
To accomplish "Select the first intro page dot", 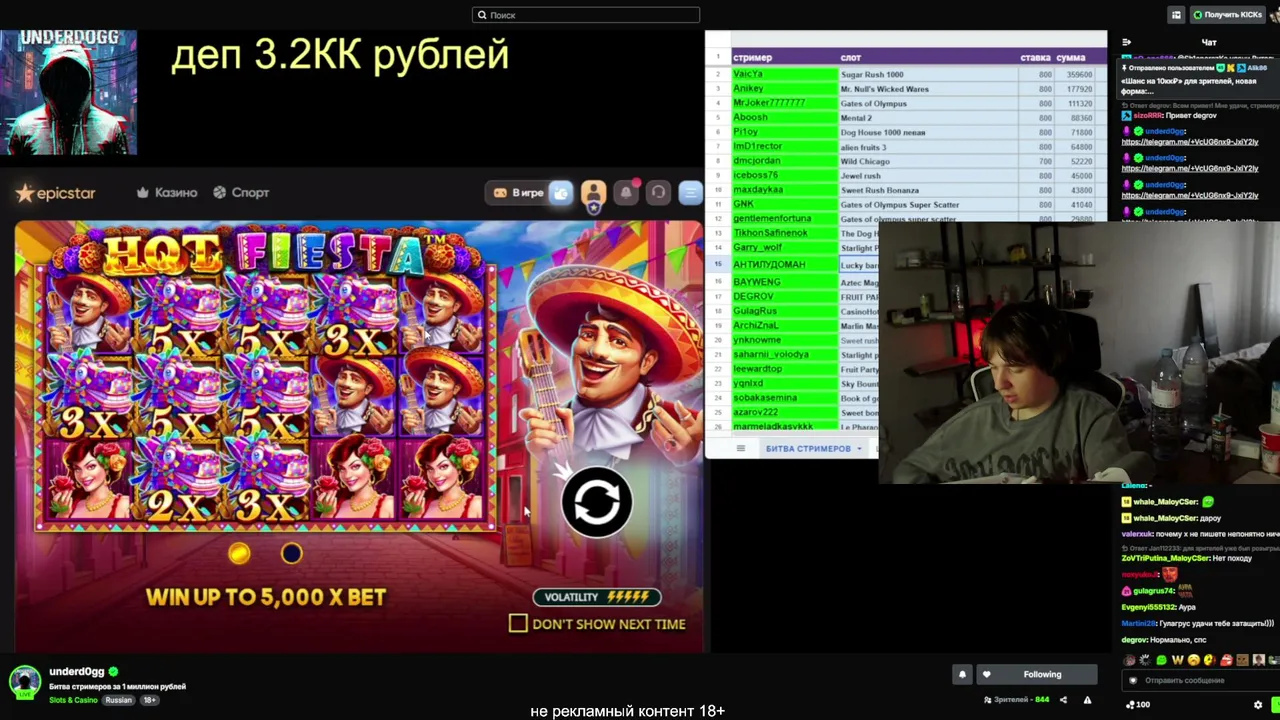I will coord(239,553).
